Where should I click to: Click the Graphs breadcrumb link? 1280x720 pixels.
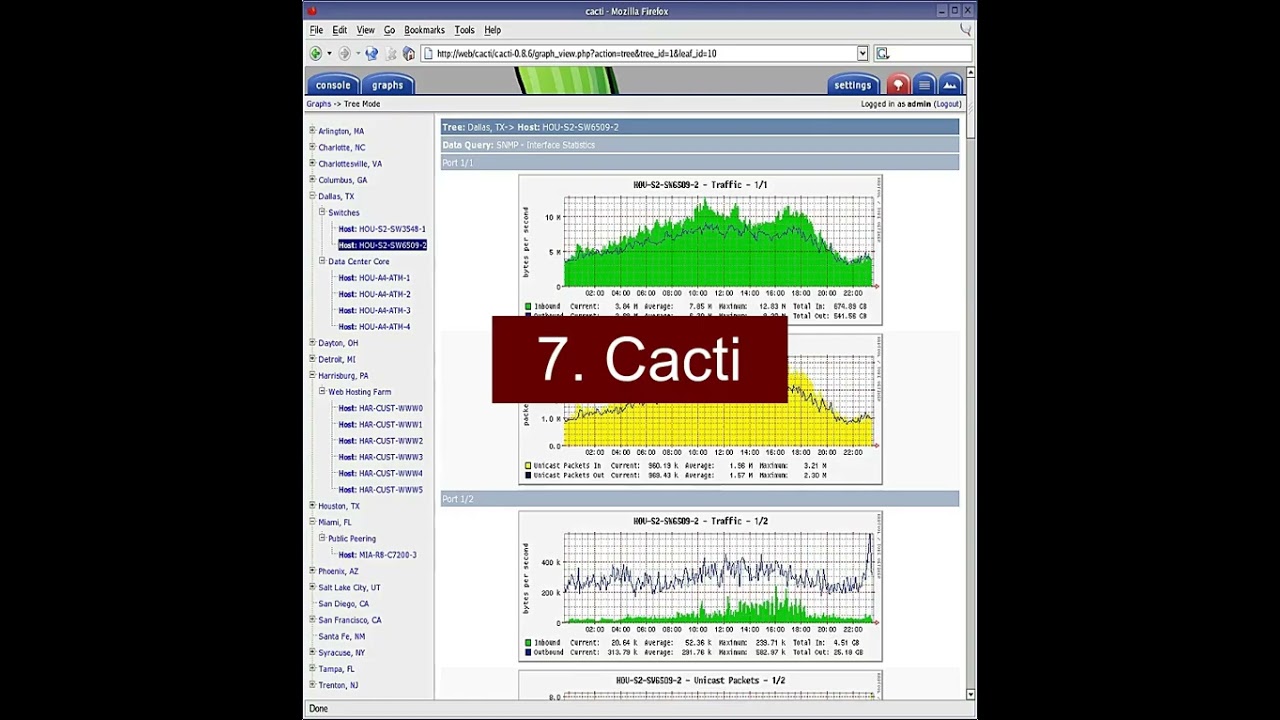[x=319, y=104]
